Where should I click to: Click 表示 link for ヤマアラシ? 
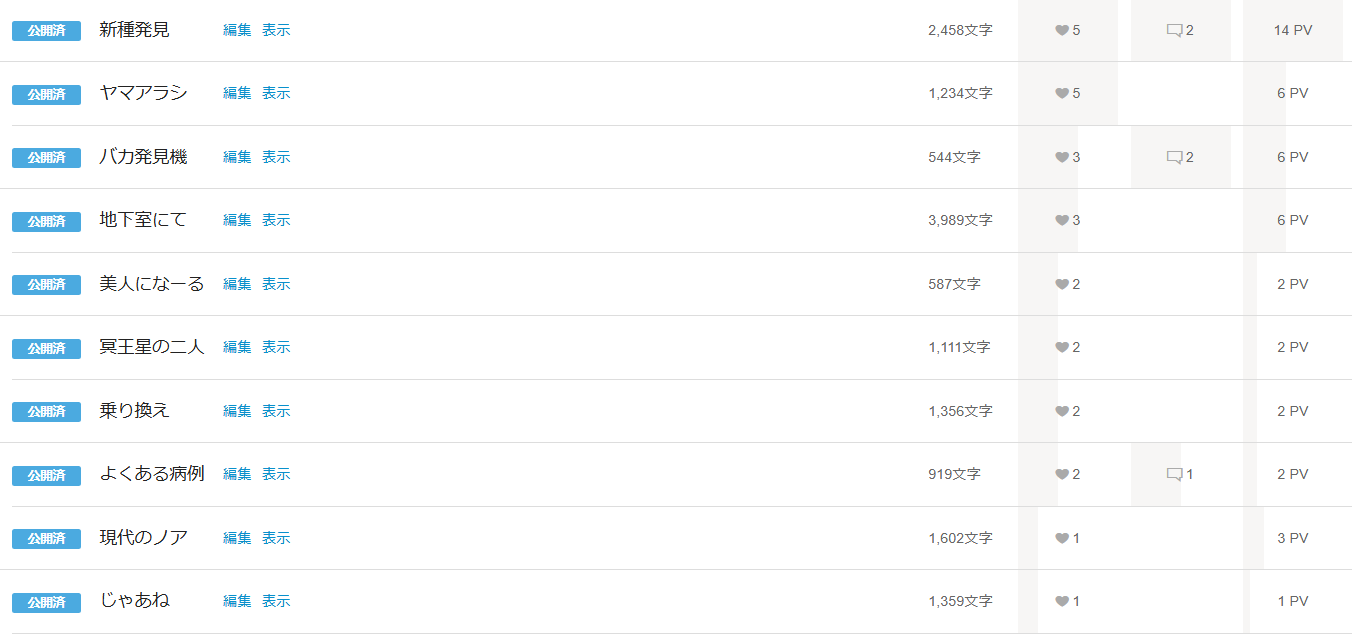pyautogui.click(x=276, y=93)
